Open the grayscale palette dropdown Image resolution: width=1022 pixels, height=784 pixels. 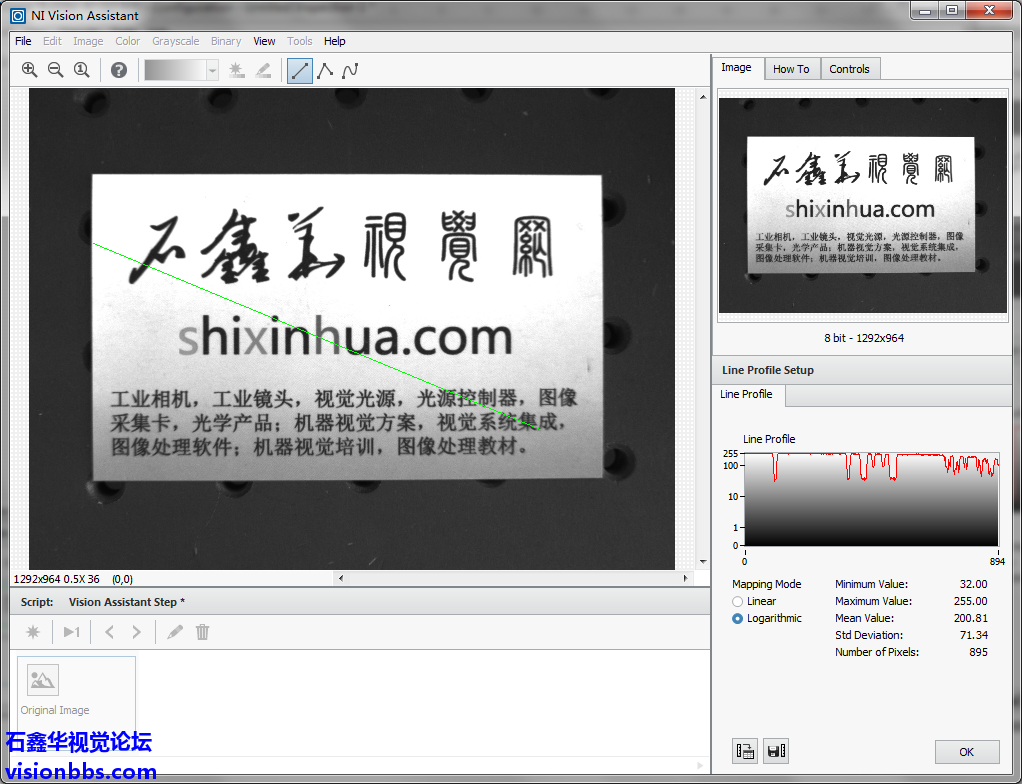coord(212,70)
